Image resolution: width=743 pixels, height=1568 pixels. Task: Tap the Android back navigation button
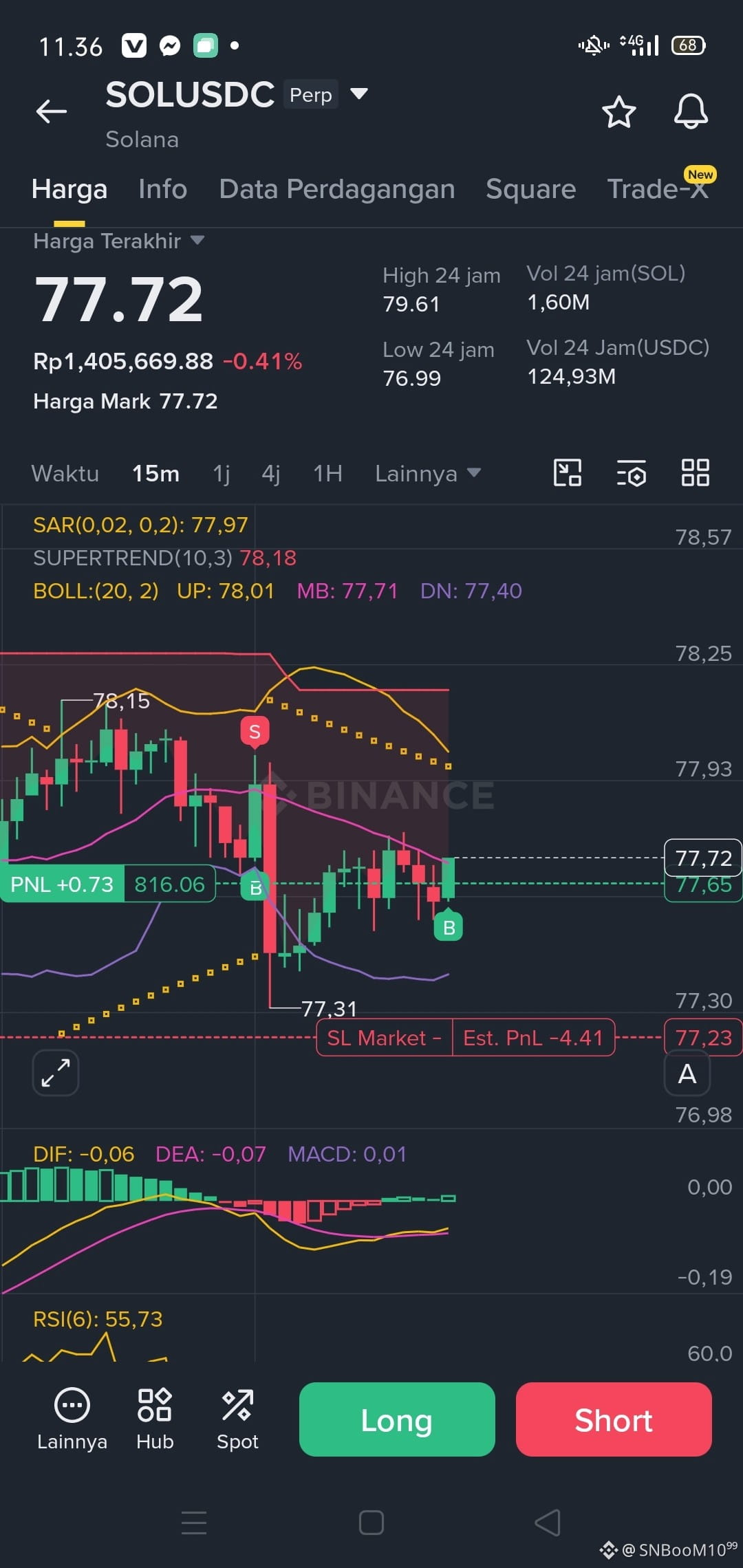click(x=548, y=1523)
